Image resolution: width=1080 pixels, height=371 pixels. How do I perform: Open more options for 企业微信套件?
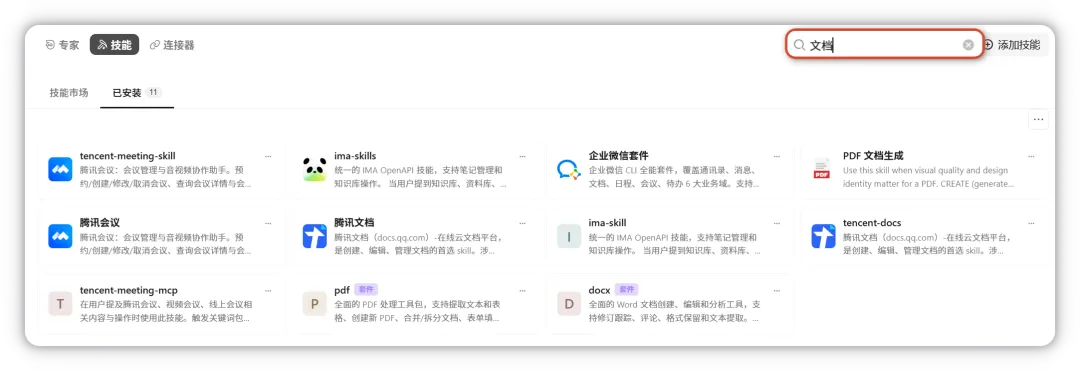777,156
